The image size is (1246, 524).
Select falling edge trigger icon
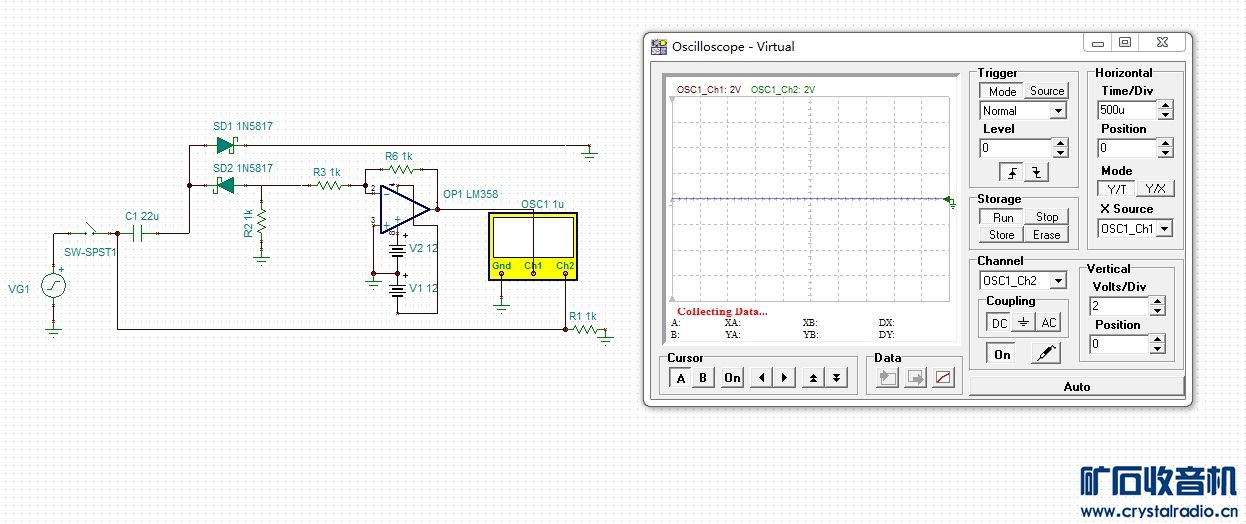click(1036, 172)
